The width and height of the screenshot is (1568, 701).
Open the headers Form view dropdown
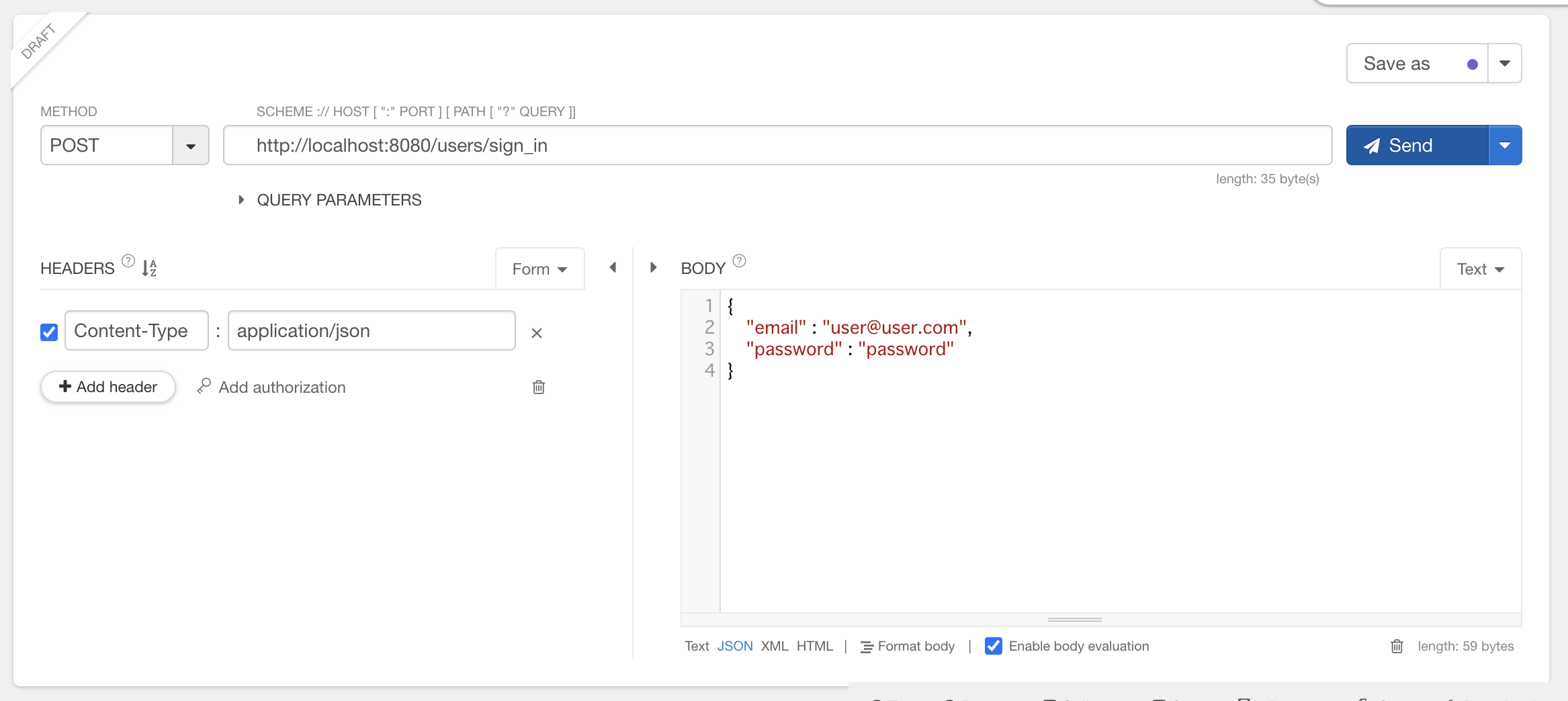(x=539, y=269)
